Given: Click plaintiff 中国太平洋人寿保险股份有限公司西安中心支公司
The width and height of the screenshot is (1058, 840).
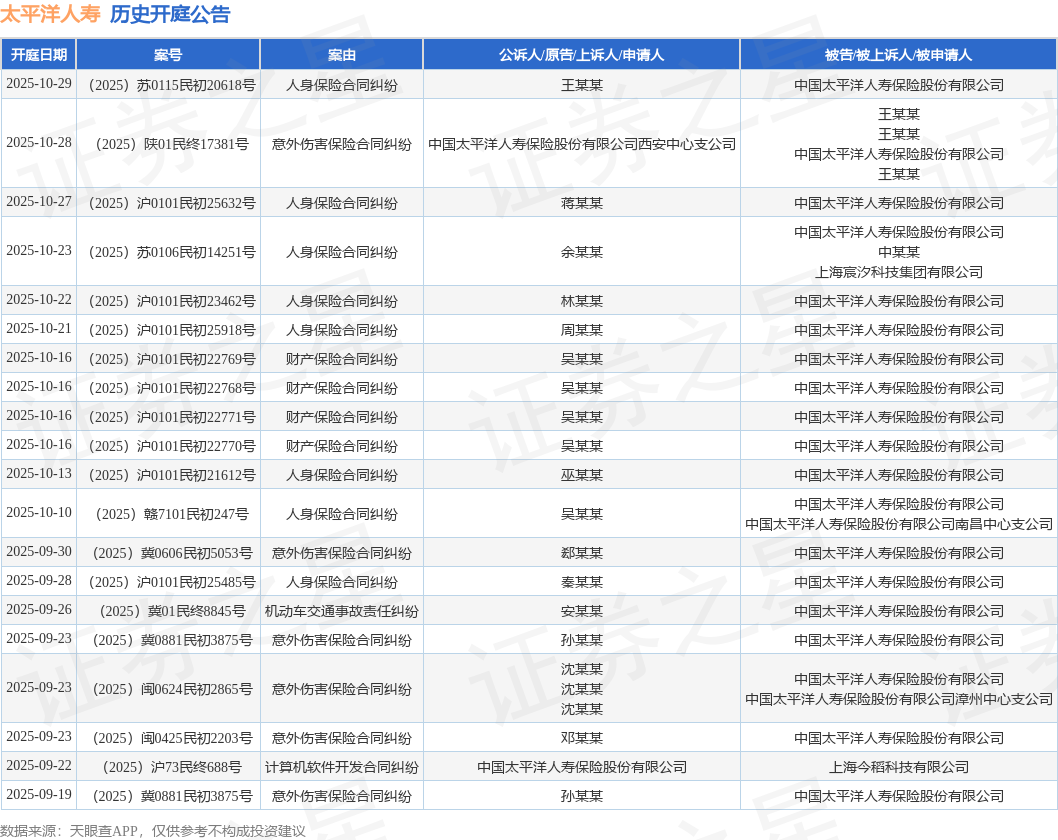Looking at the screenshot, I should [582, 144].
